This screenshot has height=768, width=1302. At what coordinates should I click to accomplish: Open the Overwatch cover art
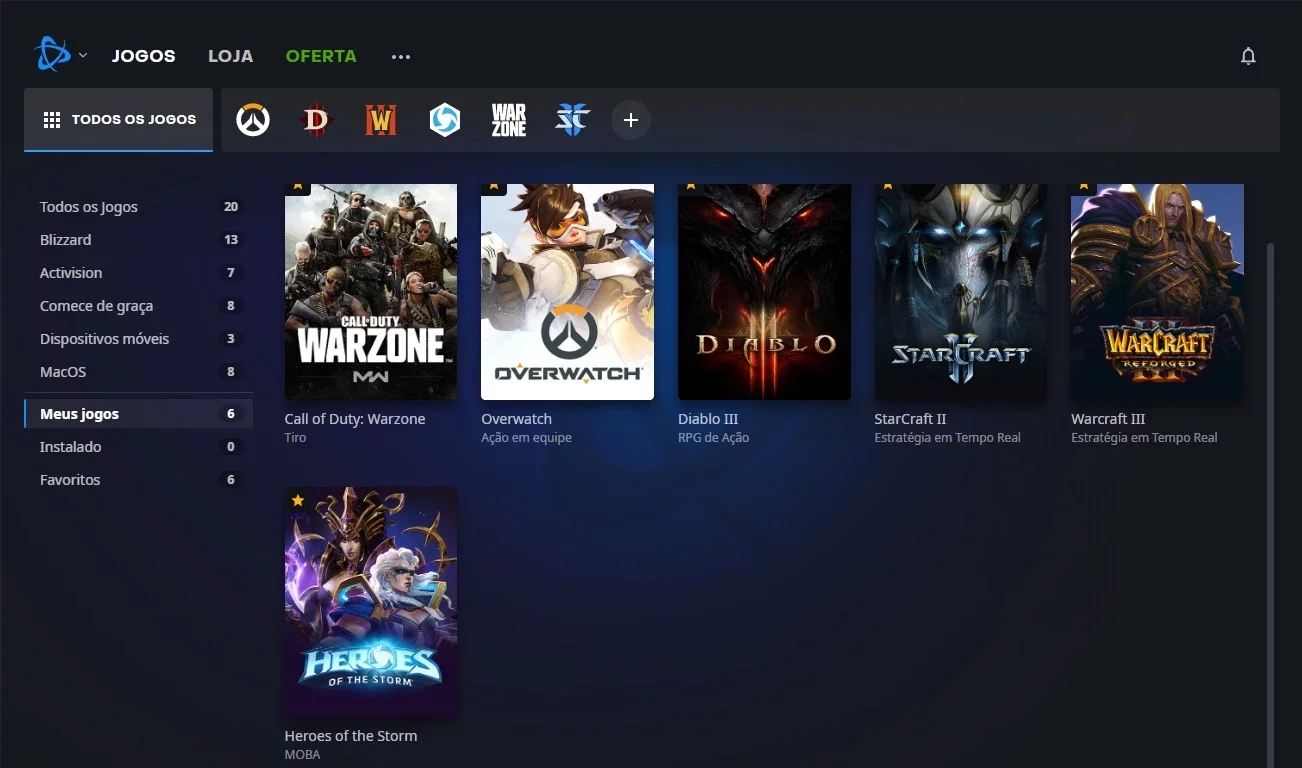click(x=567, y=292)
